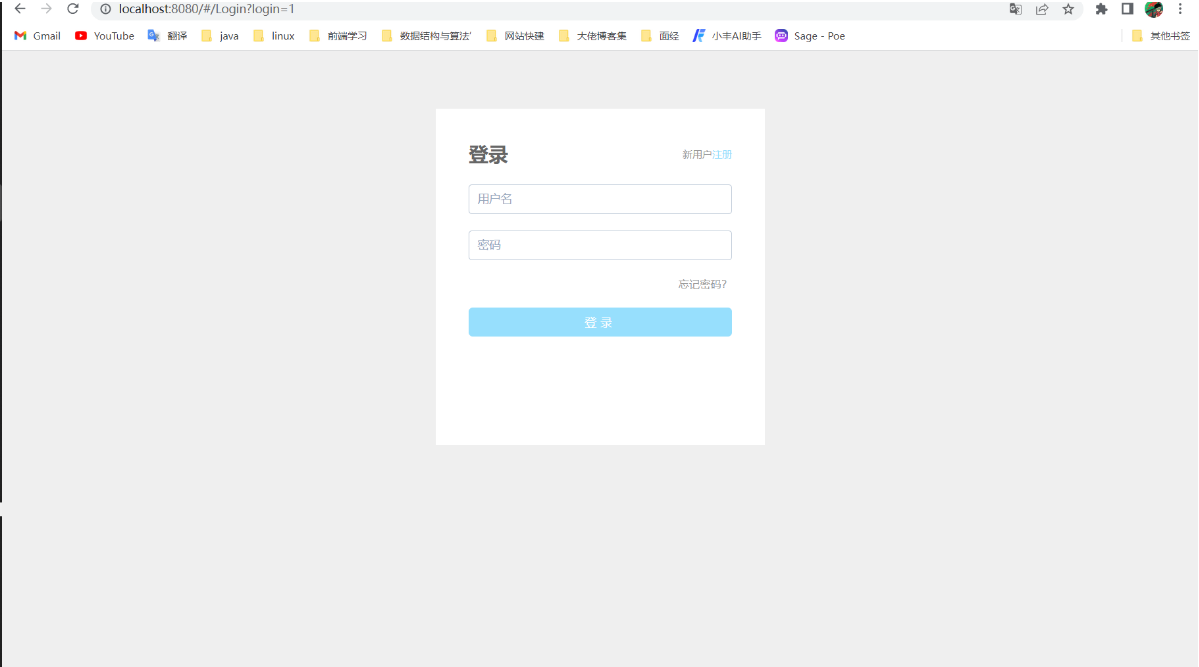This screenshot has width=1199, height=667.
Task: Click the share this page icon
Action: (x=1043, y=9)
